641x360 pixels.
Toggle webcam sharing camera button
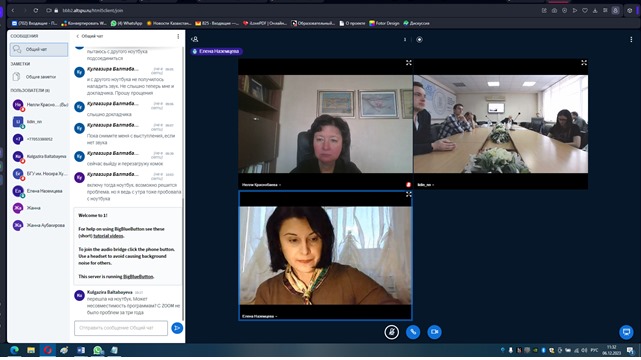pyautogui.click(x=434, y=332)
